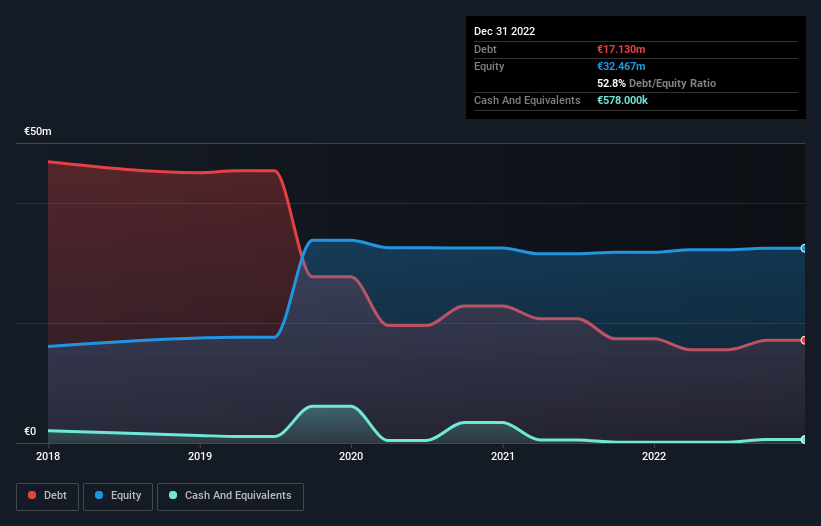Viewport: 821px width, 526px height.
Task: Click the blue Equity legend dot
Action: [x=99, y=495]
